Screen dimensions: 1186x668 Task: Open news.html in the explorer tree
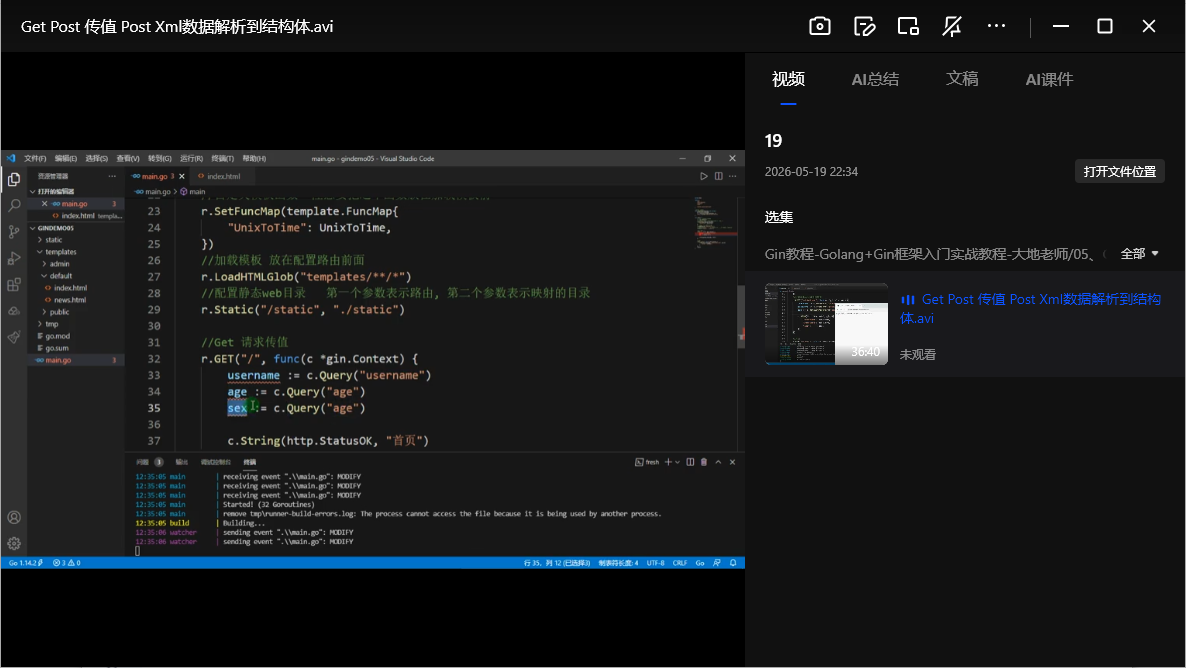[x=70, y=300]
